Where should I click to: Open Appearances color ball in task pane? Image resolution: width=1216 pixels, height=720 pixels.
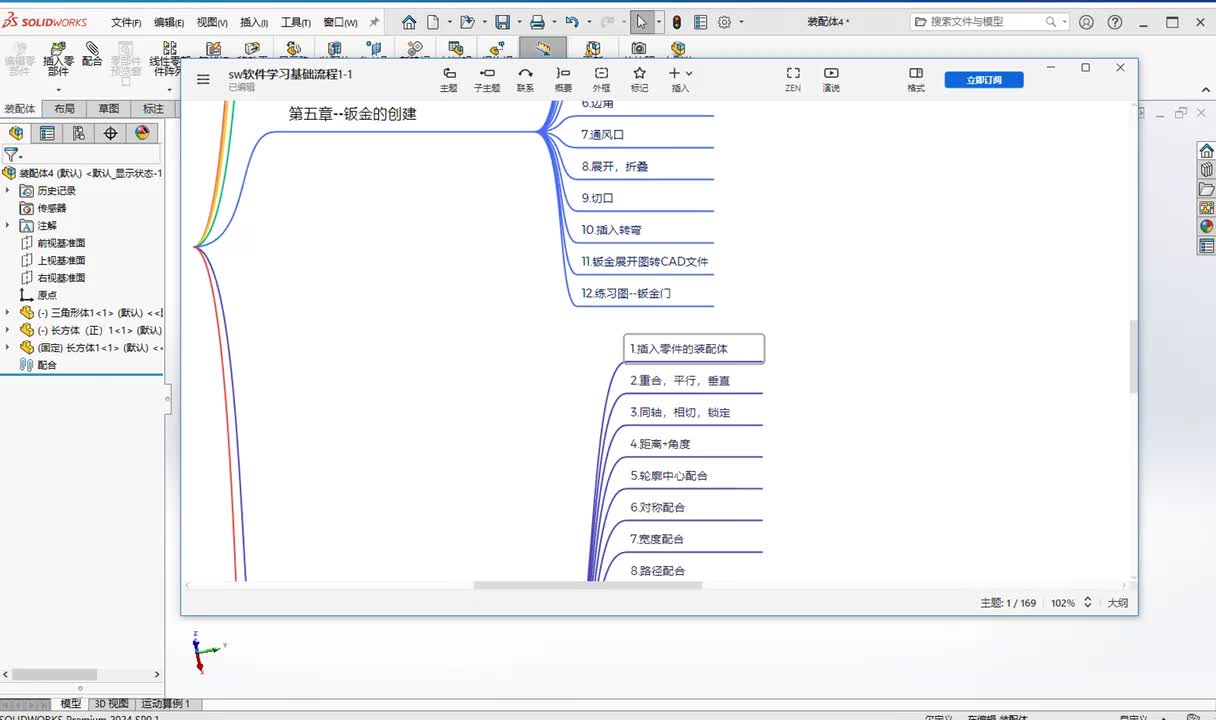pyautogui.click(x=1206, y=227)
